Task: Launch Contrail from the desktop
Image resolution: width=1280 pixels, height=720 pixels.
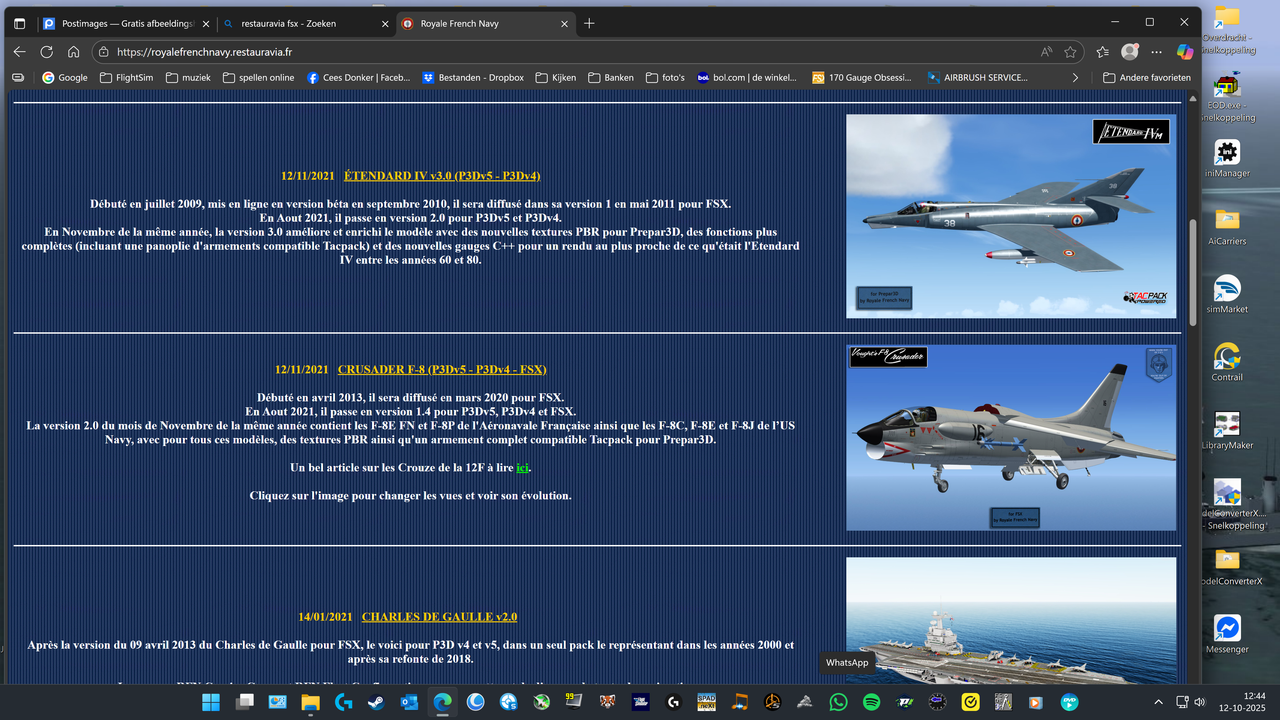Action: click(1227, 362)
